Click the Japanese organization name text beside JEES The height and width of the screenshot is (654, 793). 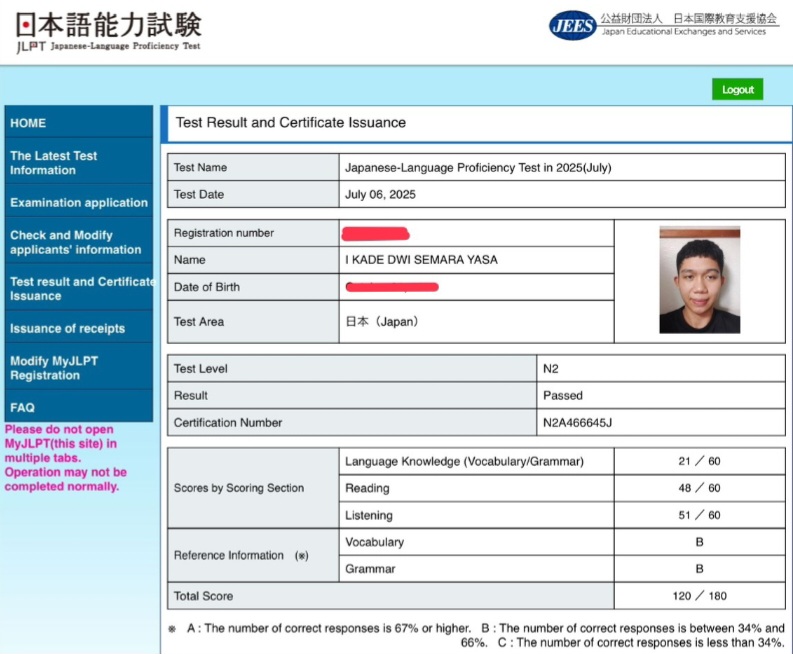(688, 19)
